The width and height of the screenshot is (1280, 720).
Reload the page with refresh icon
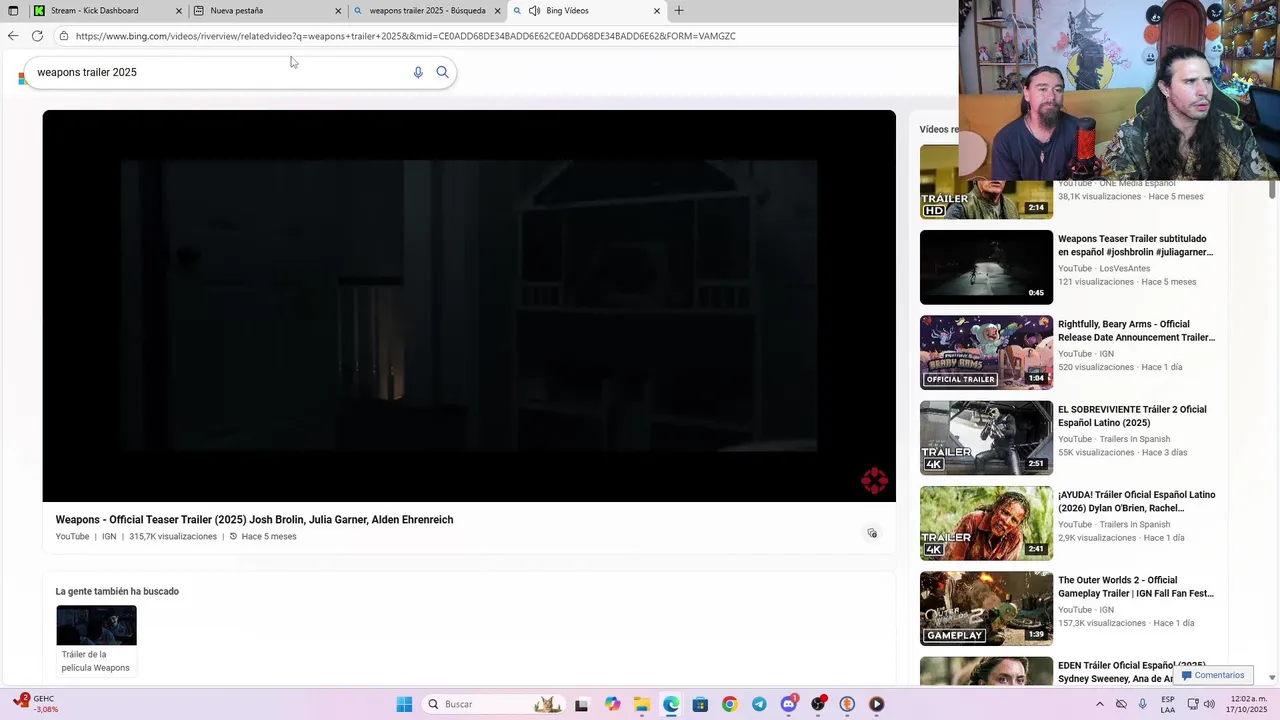[x=37, y=36]
